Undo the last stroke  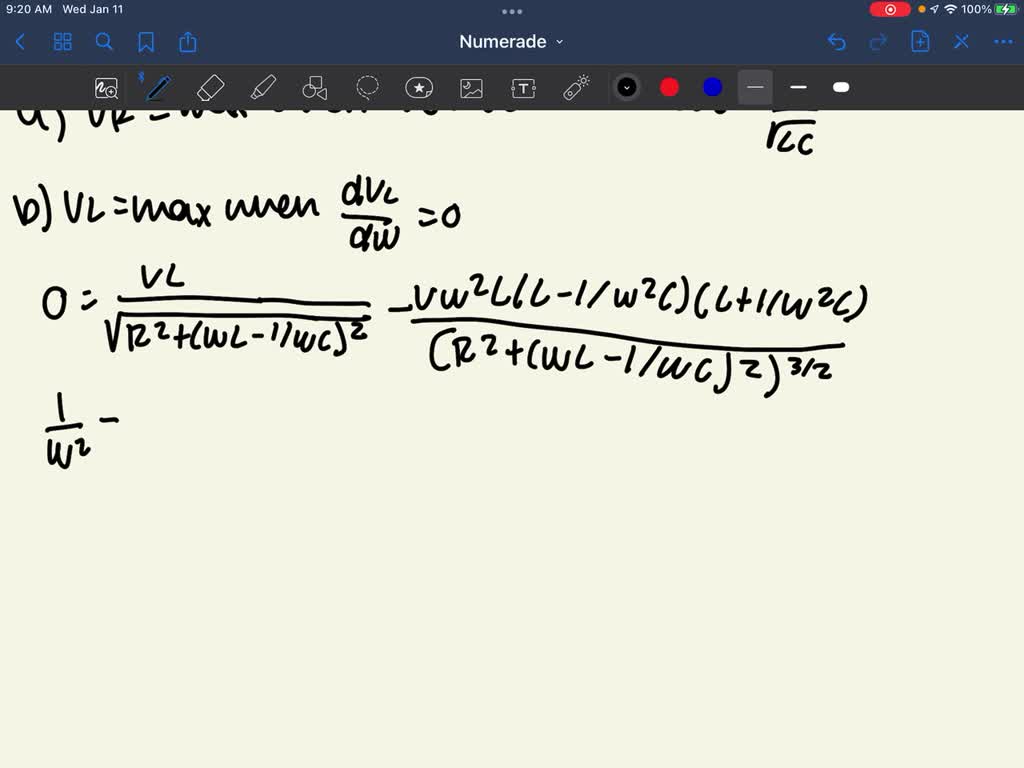coord(837,41)
